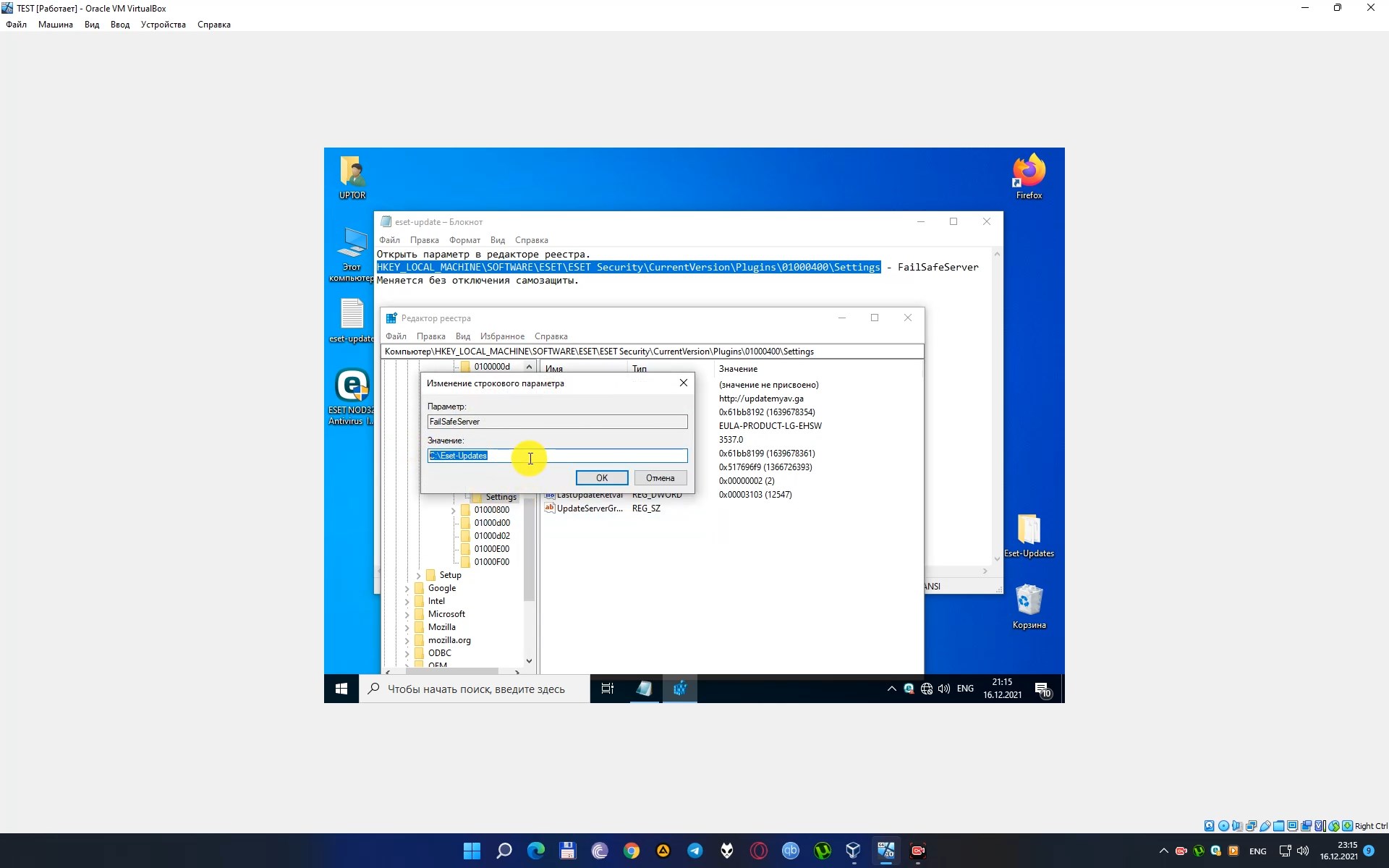Click the VirtualBox Right Ctrl host-key indicator
Viewport: 1389px width, 868px height.
[1371, 826]
